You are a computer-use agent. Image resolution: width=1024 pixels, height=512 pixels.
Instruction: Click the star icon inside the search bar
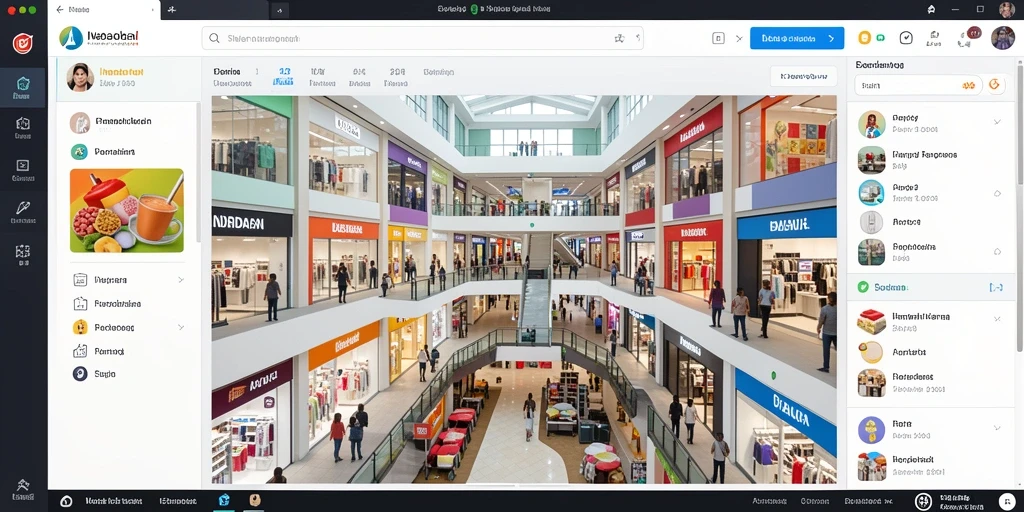click(x=619, y=39)
